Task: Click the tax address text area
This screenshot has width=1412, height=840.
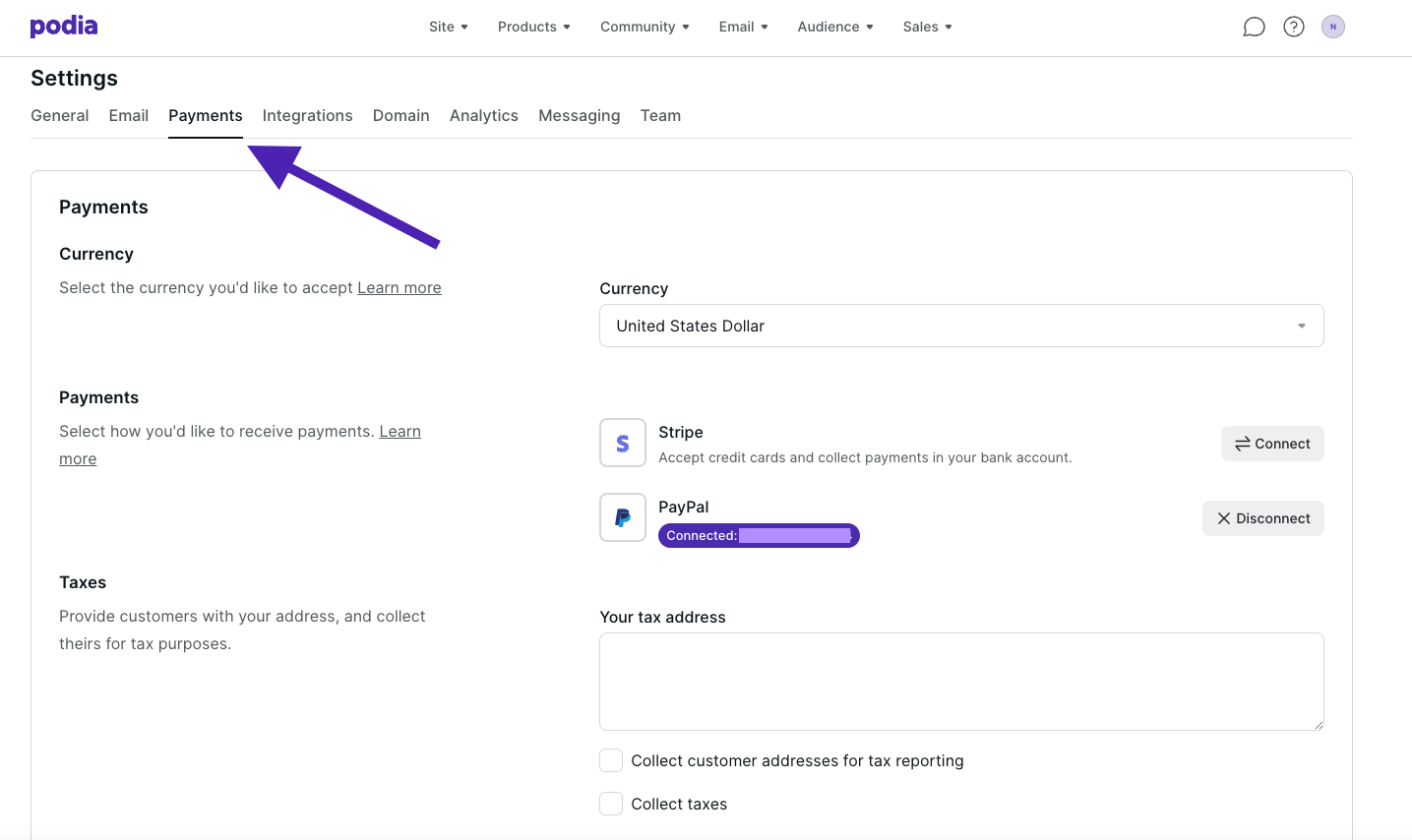Action: coord(961,682)
